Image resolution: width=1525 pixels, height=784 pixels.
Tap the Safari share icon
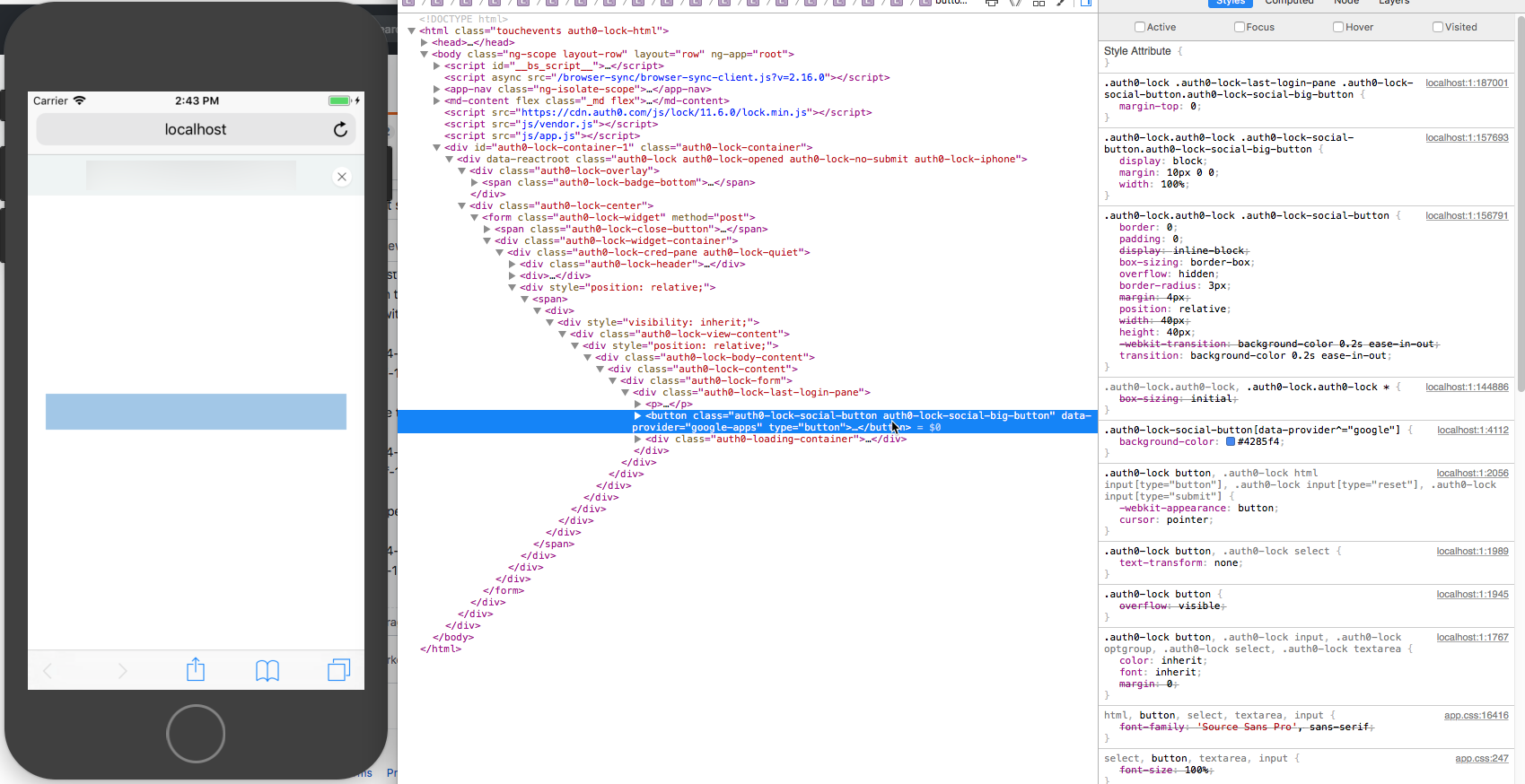tap(196, 669)
